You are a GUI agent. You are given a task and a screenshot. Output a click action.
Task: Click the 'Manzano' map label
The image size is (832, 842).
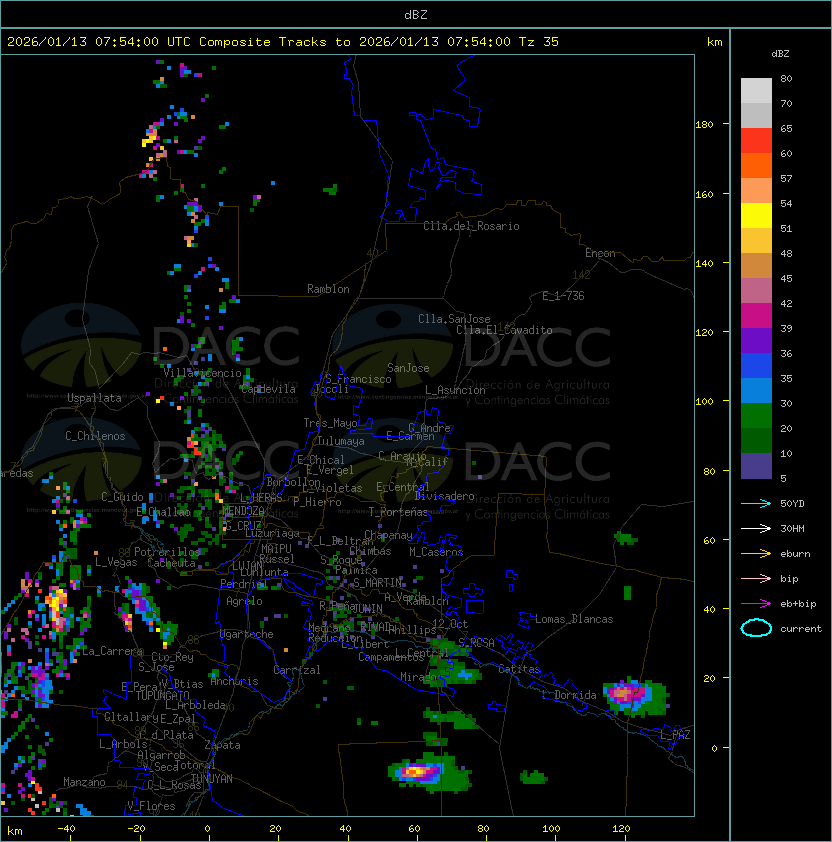[84, 782]
